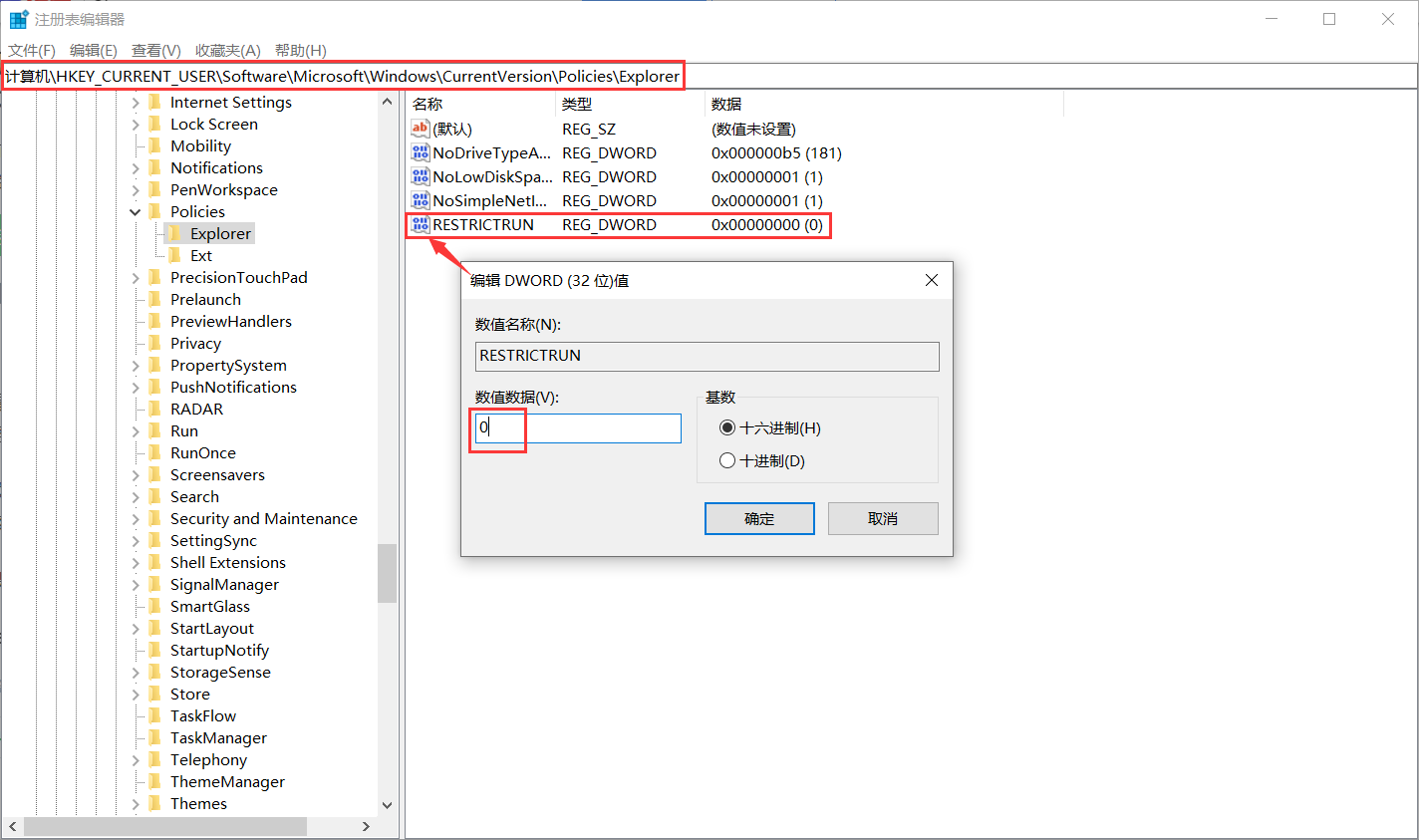Select the TaskFlow tree item

[203, 715]
